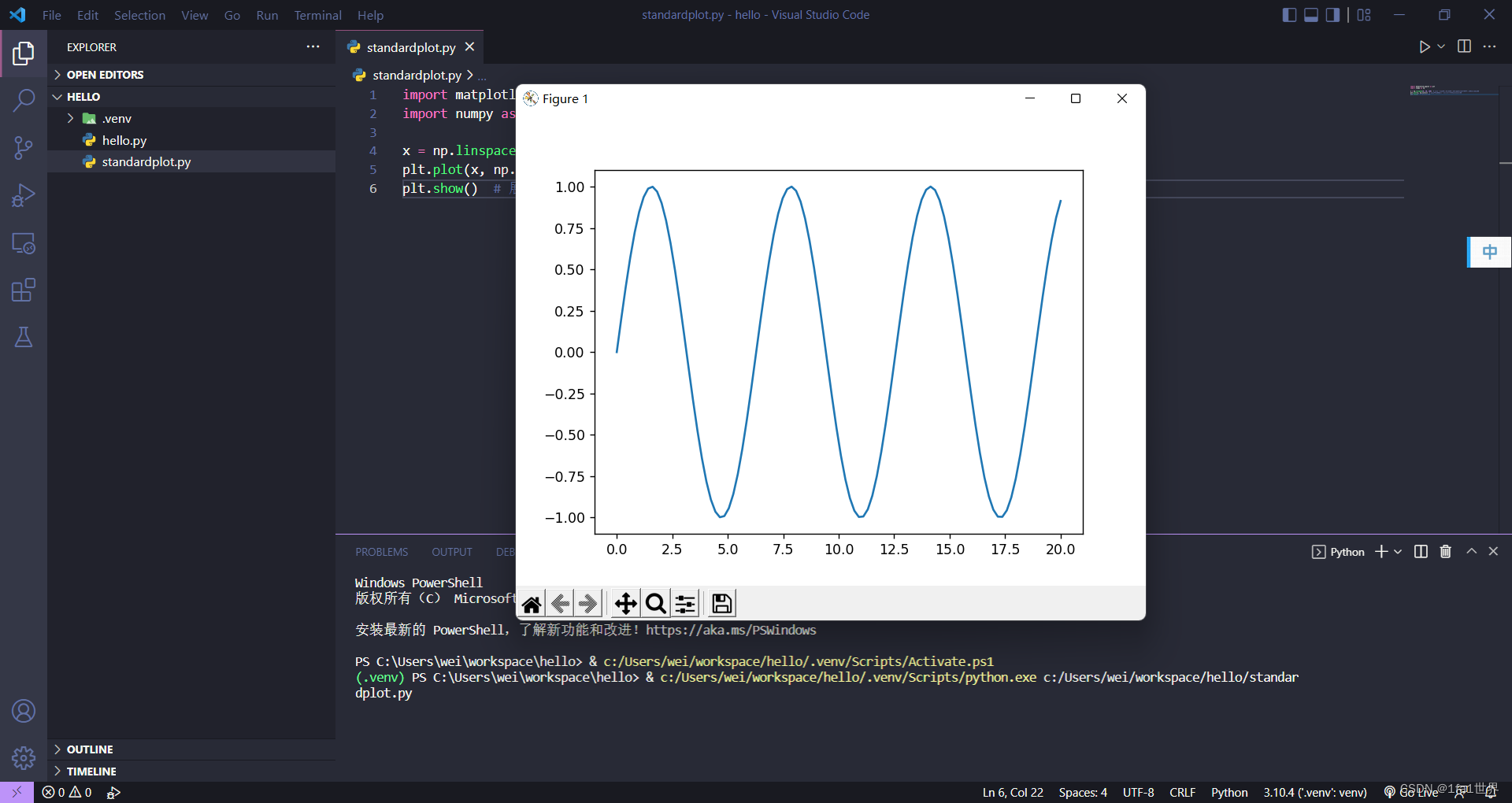1512x803 pixels.
Task: Open the Go menu
Action: pos(232,15)
